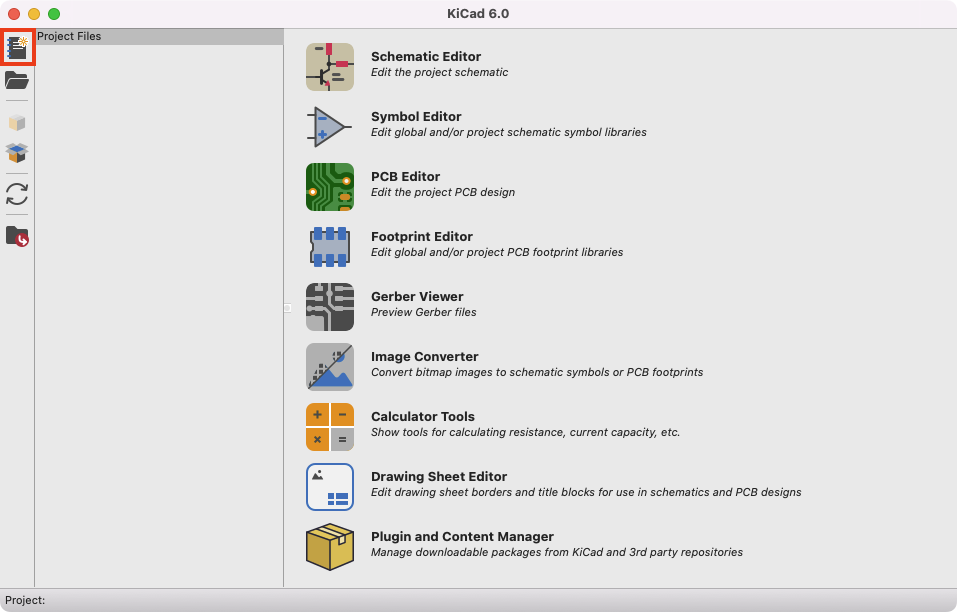Click the Drawing Sheet Editor title text

click(x=439, y=477)
